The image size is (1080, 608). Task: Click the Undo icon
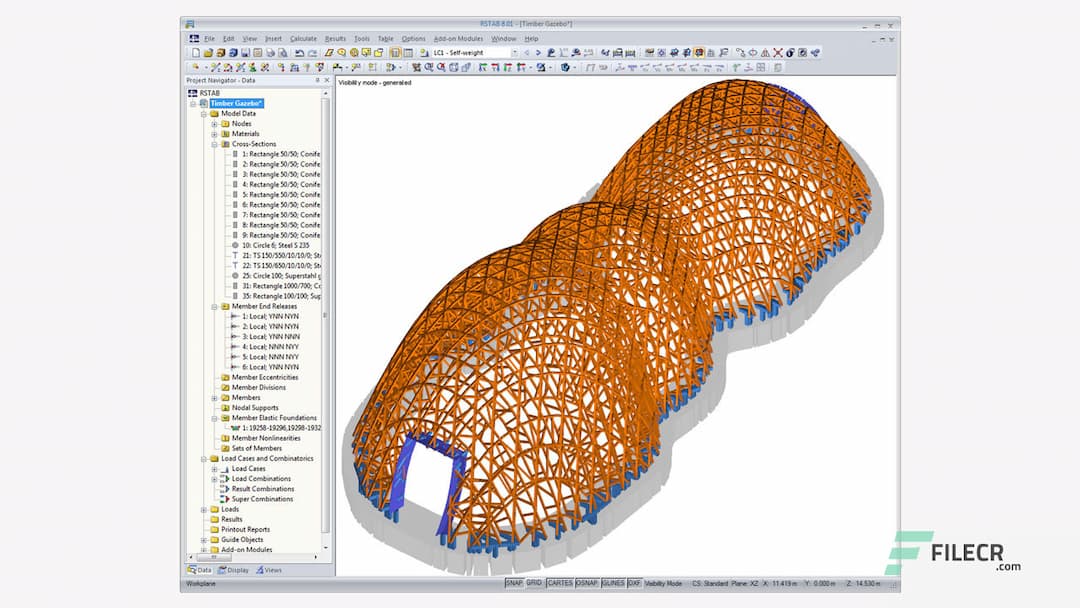299,51
